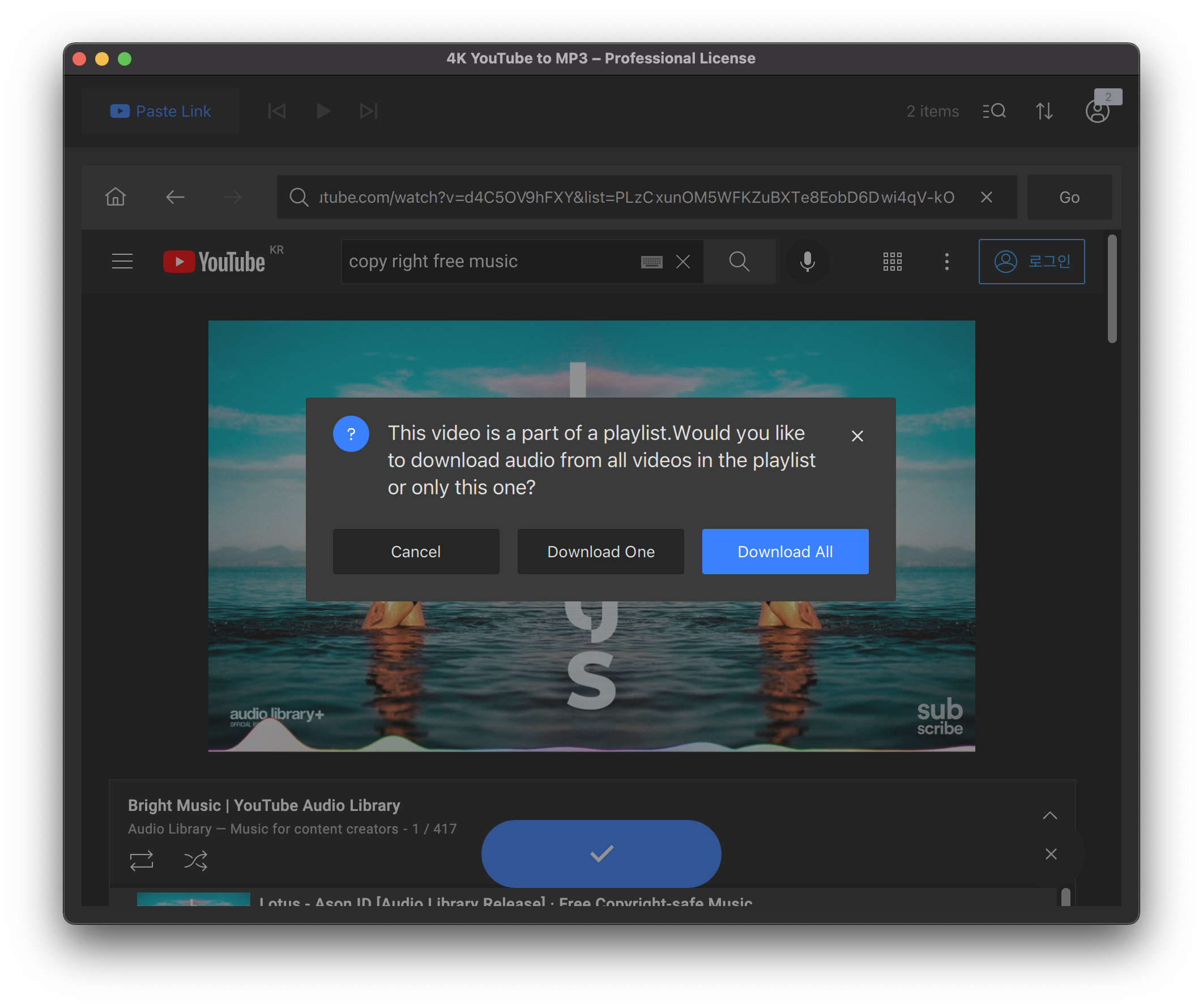The image size is (1203, 1008).
Task: Click the Paste Link button
Action: 160,111
